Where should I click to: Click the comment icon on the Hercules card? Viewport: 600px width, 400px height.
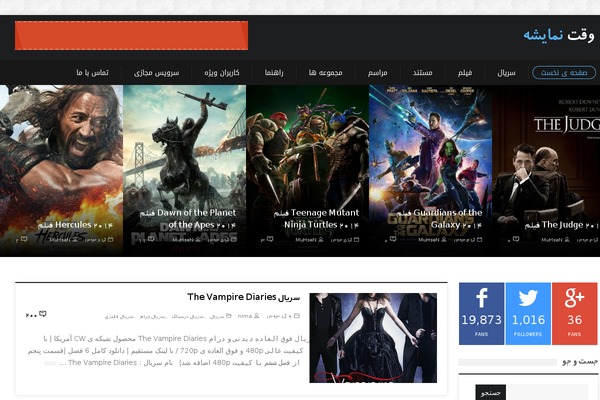24,239
